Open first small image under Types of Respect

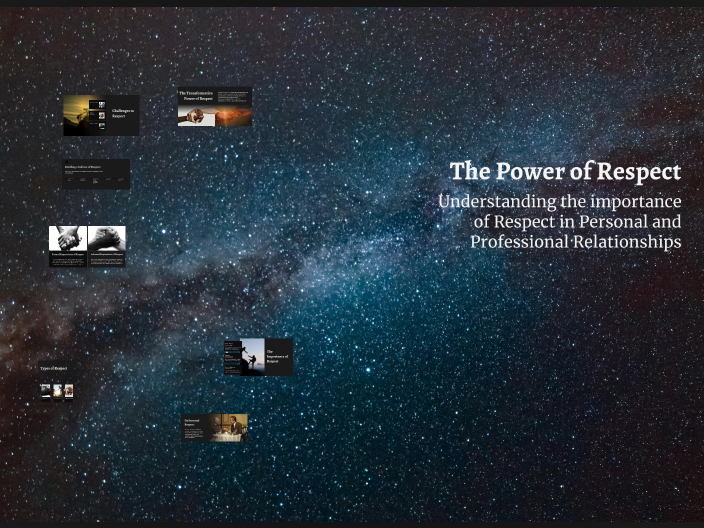point(46,391)
